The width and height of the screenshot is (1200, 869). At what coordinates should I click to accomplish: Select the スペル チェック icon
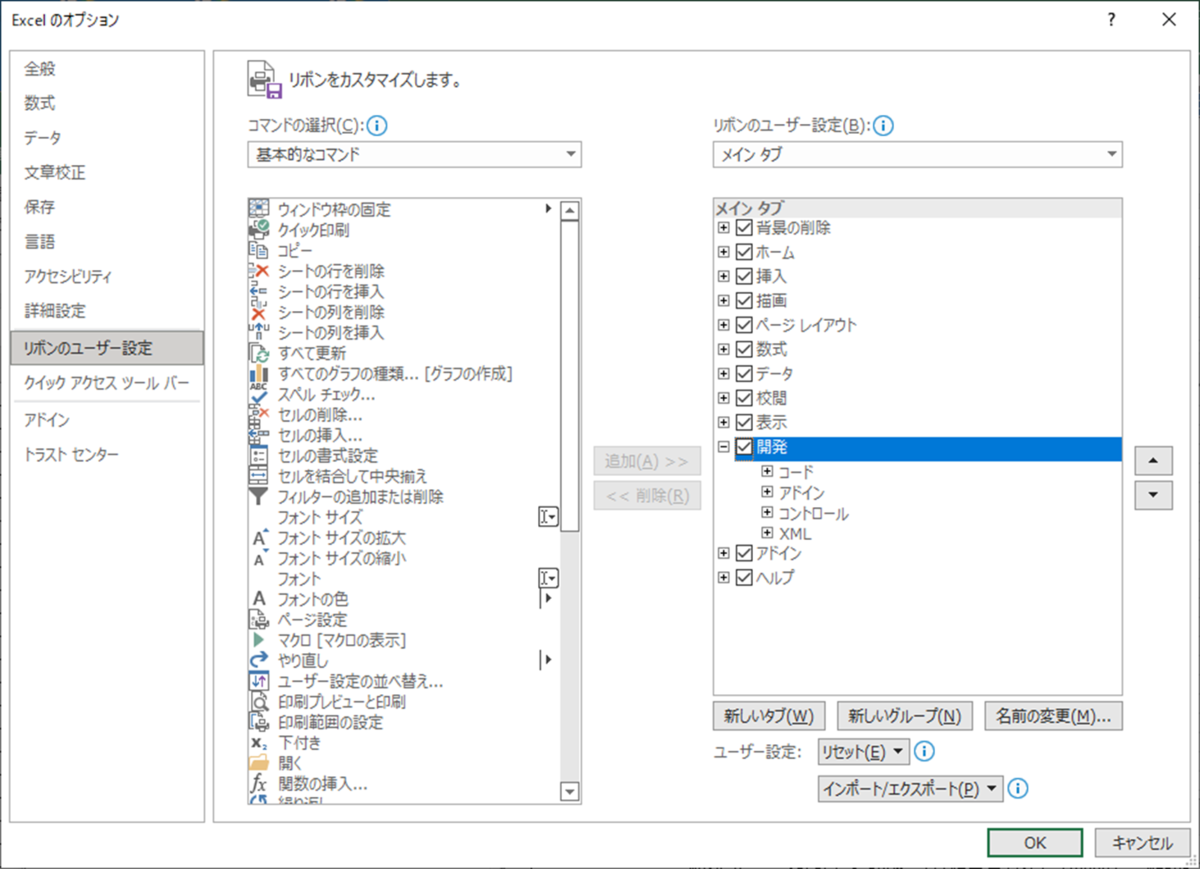point(258,393)
